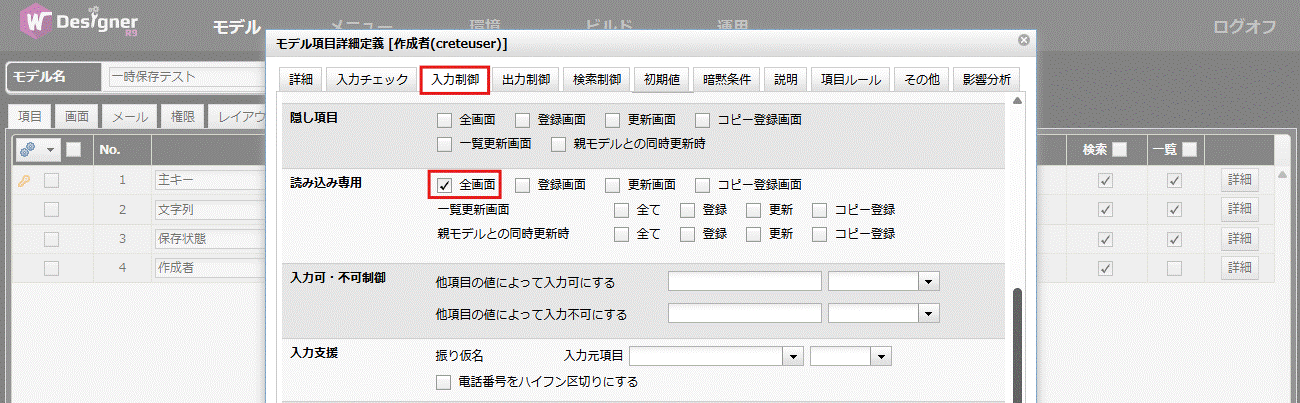This screenshot has width=1300, height=403.
Task: Check 全て in 一覧更新画面 read-only row
Action: point(621,210)
